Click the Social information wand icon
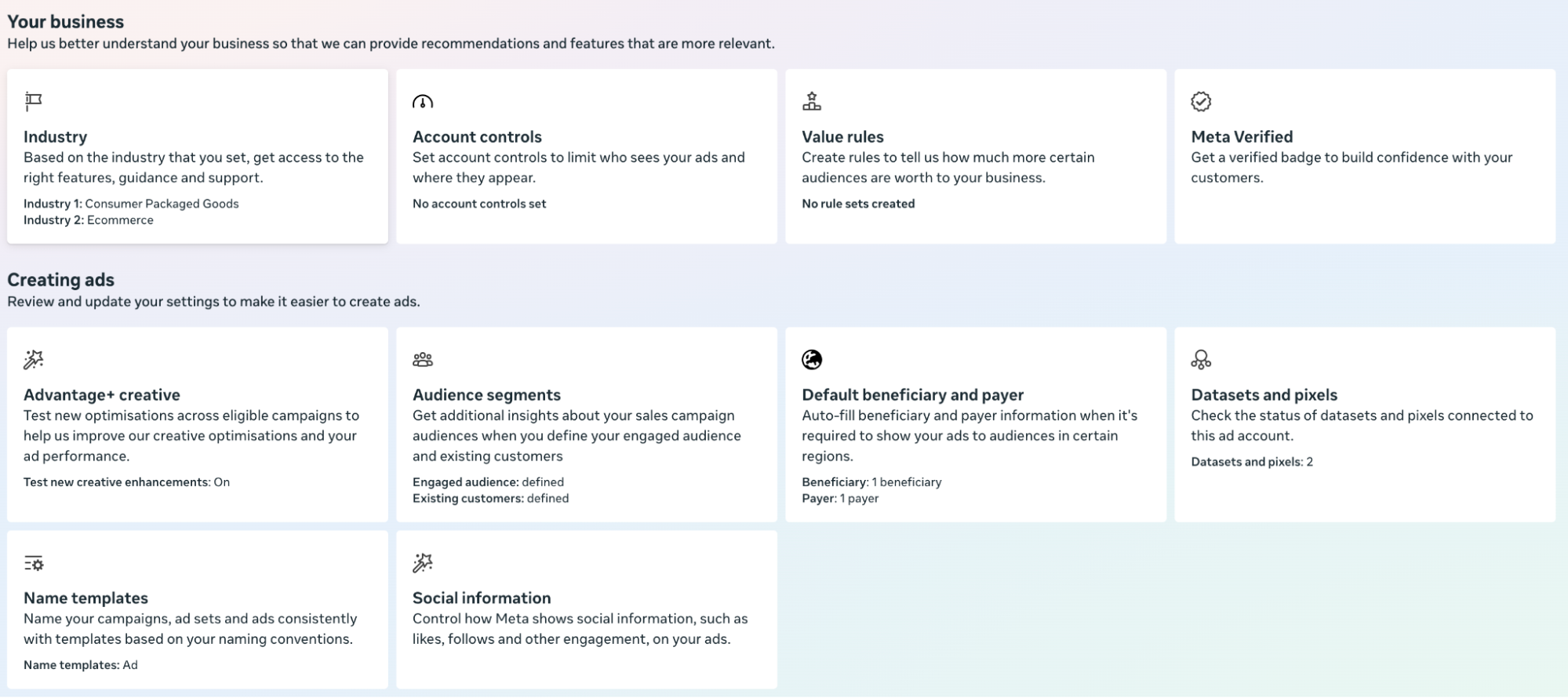The image size is (1568, 698). (423, 563)
